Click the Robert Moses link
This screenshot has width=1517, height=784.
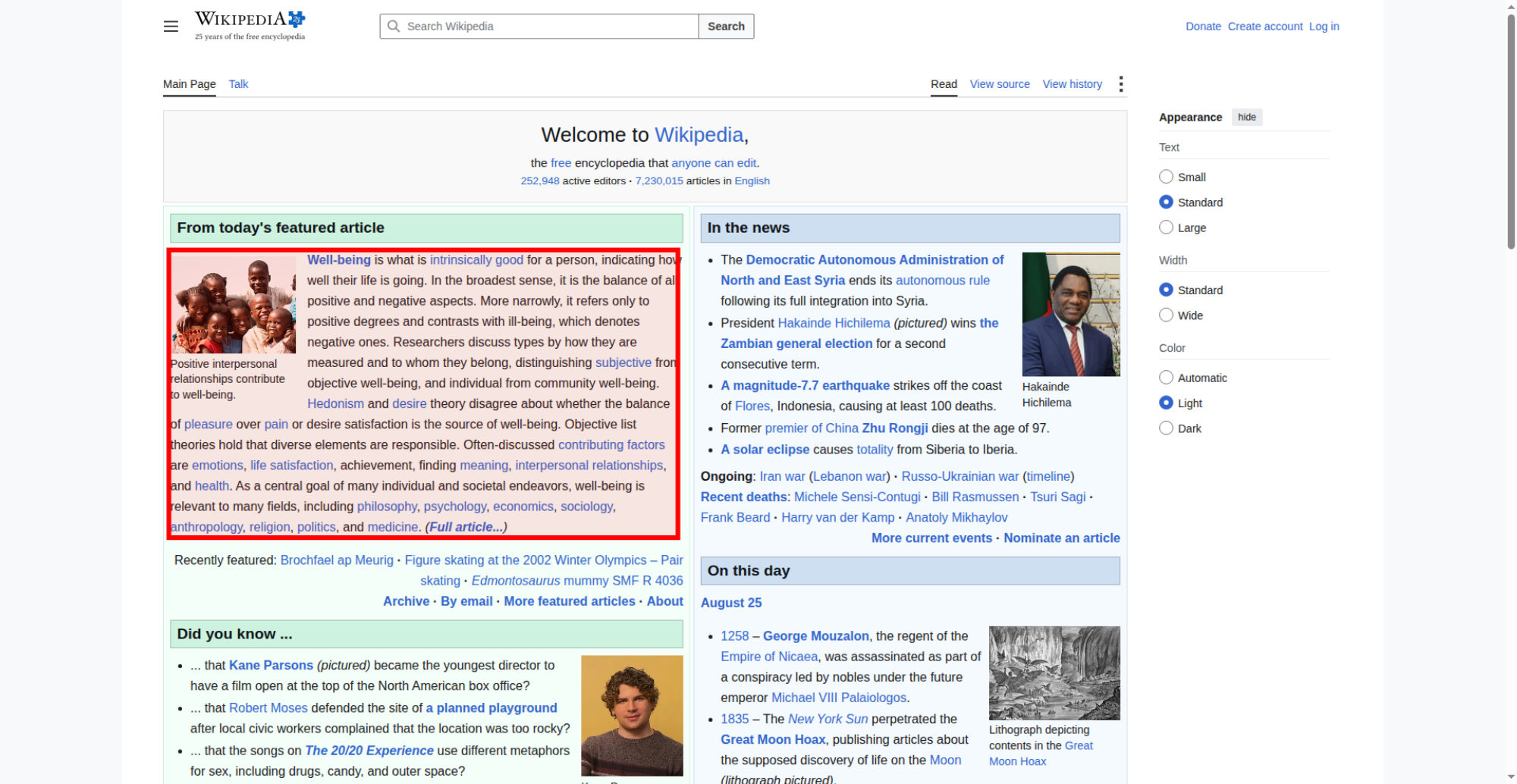pos(269,708)
